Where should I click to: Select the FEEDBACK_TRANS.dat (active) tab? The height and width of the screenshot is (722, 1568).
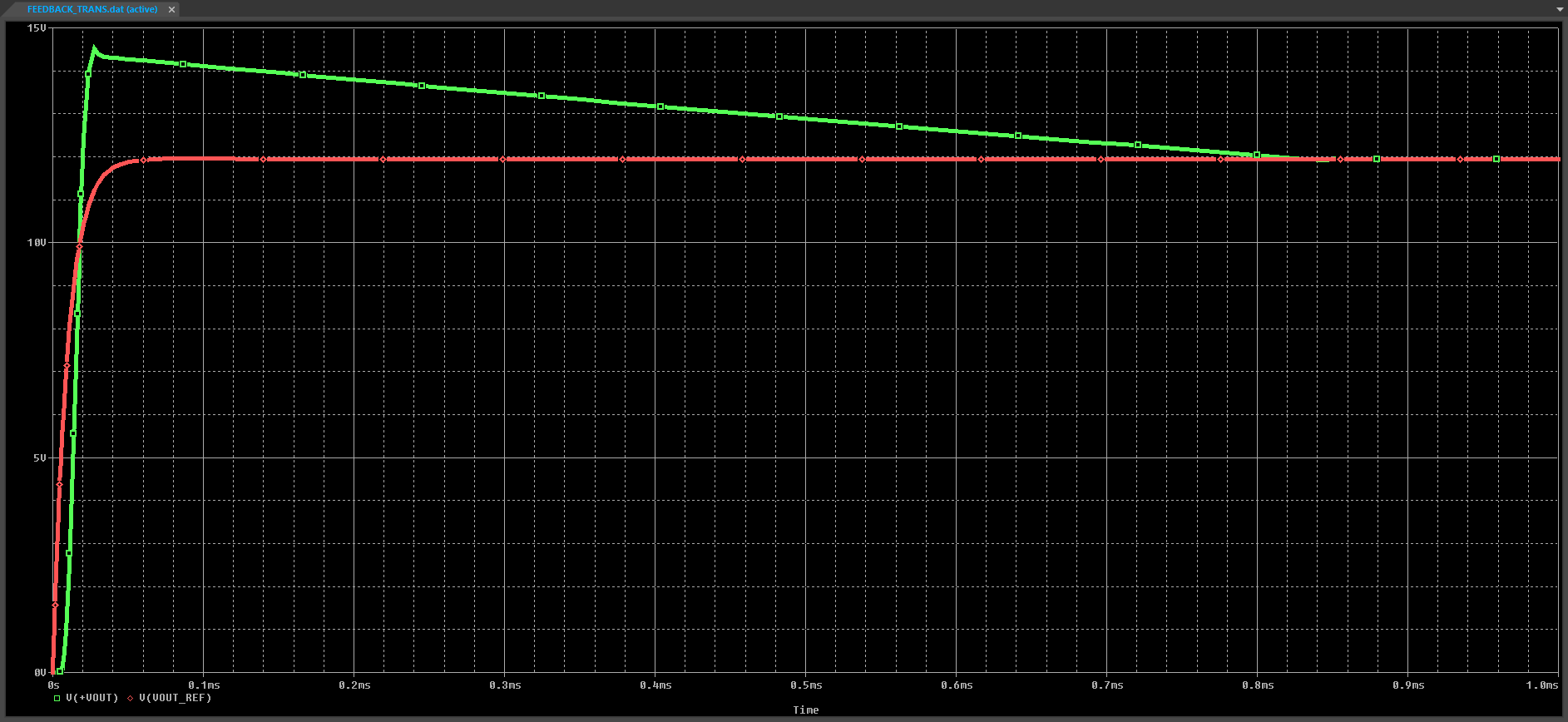(92, 9)
